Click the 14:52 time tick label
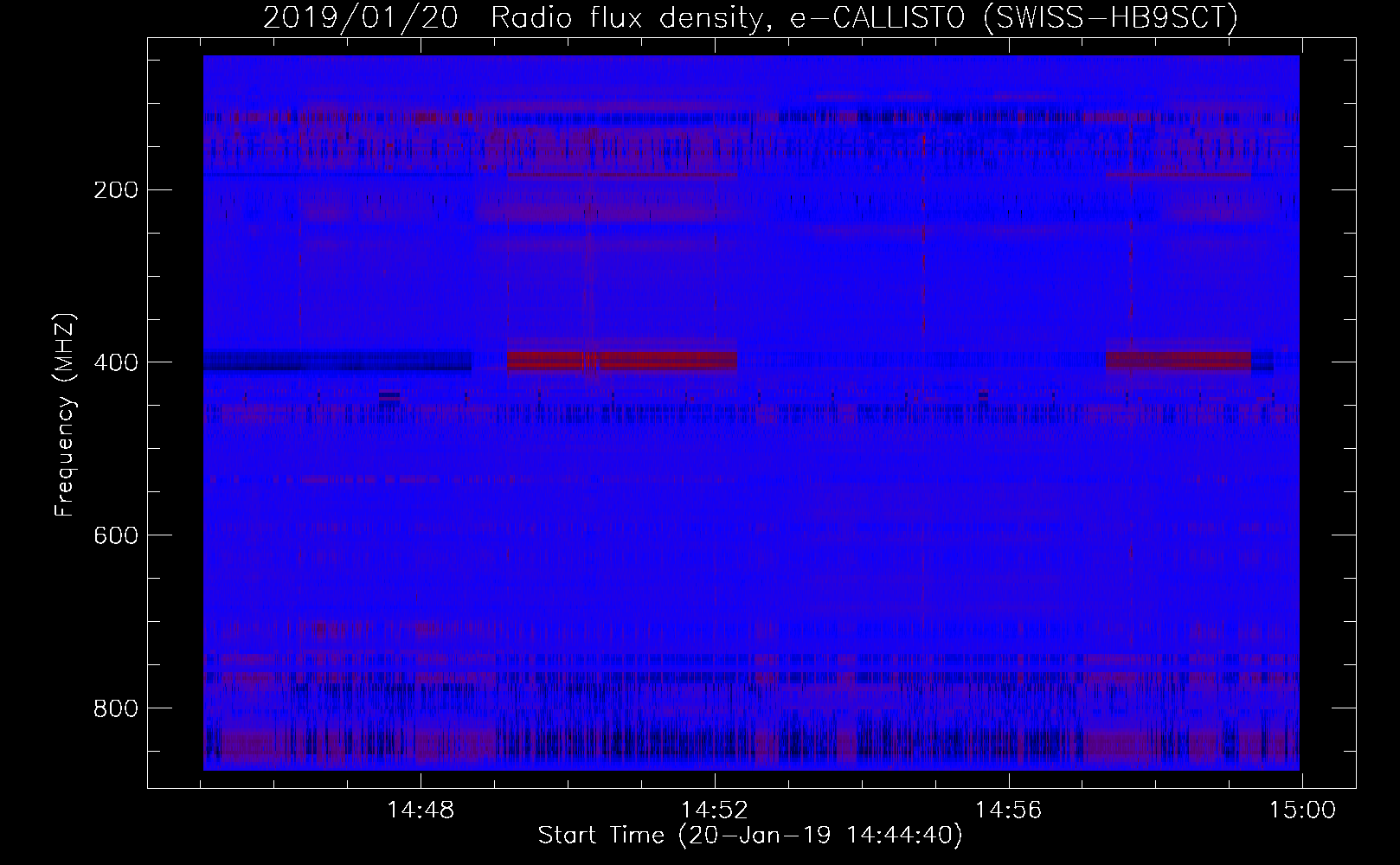The image size is (1400, 865). (x=715, y=811)
